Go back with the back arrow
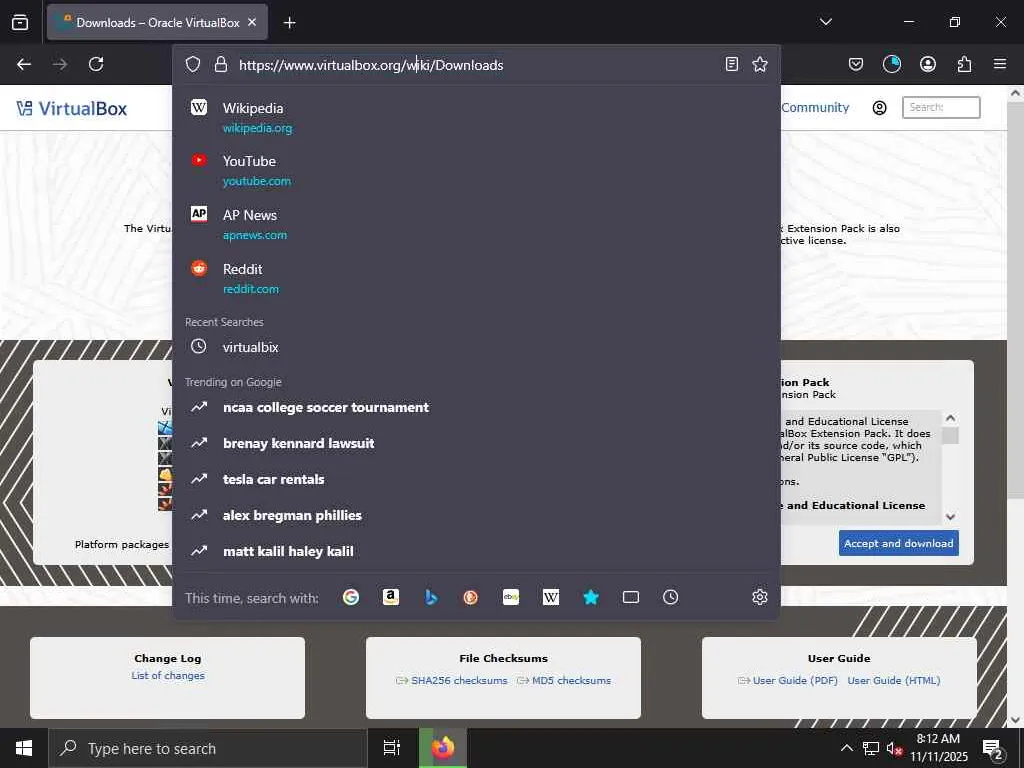Viewport: 1024px width, 768px height. [24, 64]
